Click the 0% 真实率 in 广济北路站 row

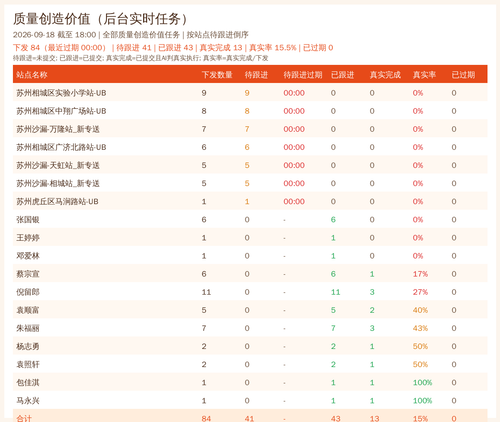click(418, 147)
